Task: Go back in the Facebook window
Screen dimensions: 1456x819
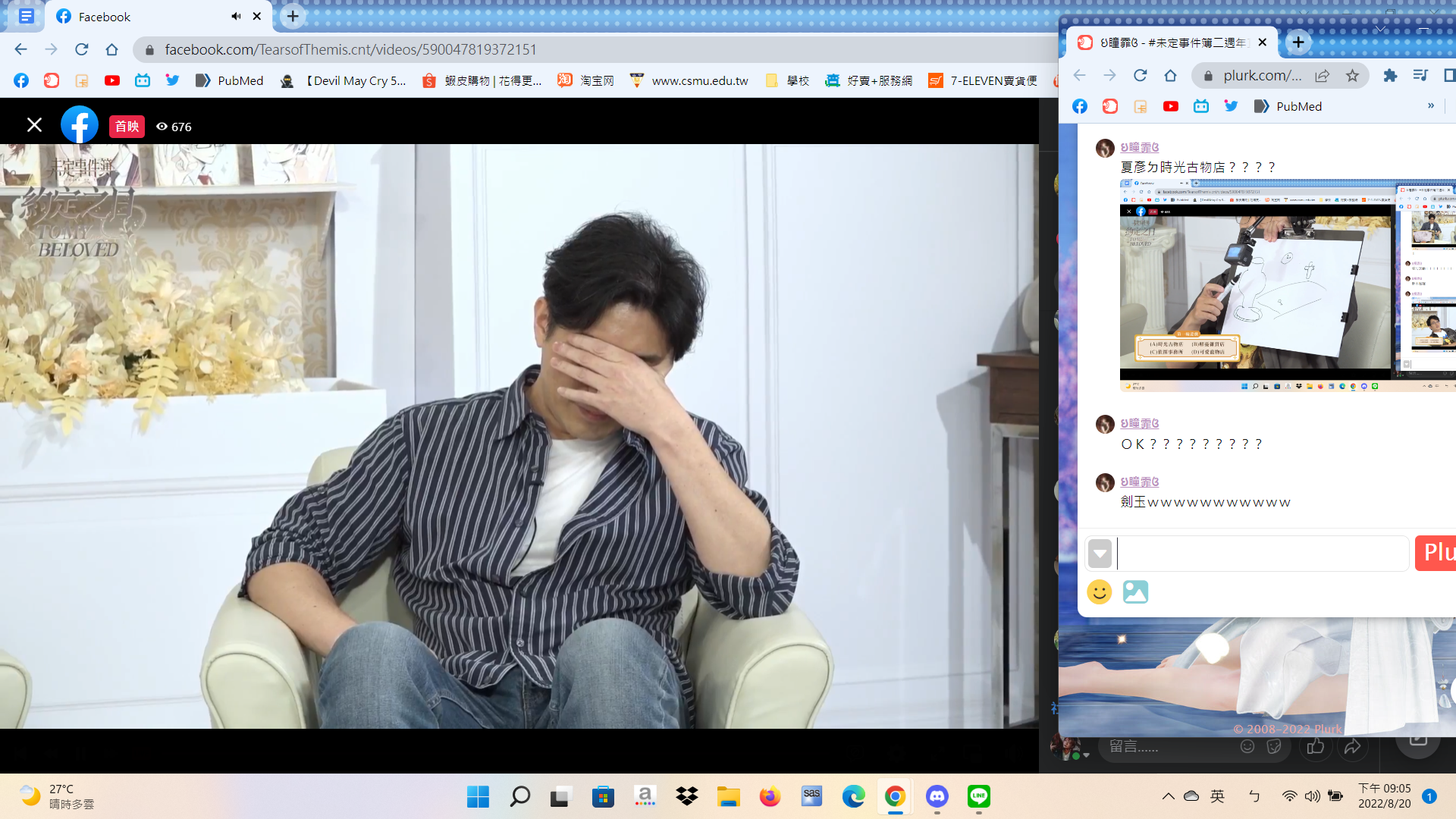Action: 20,49
